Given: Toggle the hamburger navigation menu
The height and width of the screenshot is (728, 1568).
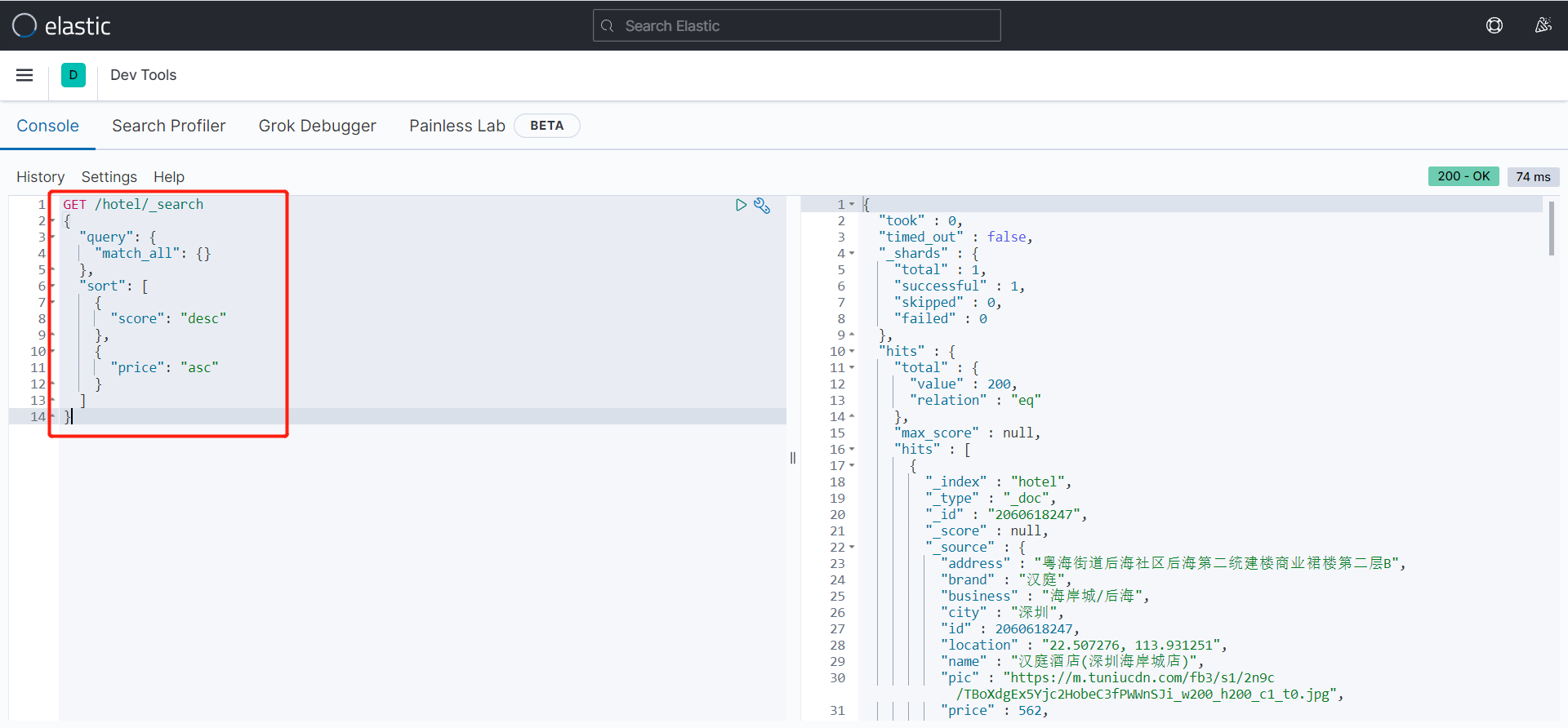Looking at the screenshot, I should [24, 75].
